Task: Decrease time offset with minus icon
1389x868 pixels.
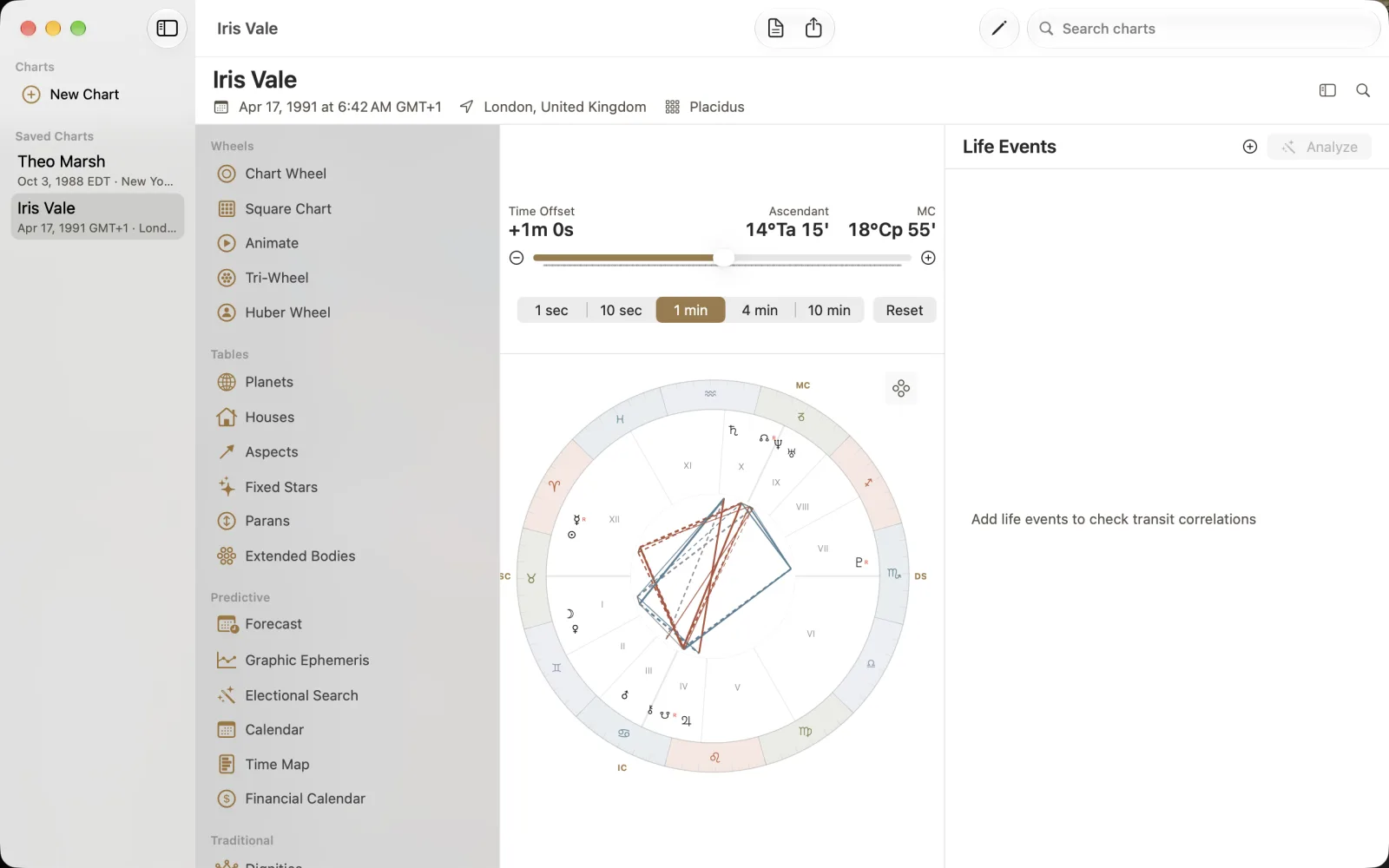Action: click(517, 258)
